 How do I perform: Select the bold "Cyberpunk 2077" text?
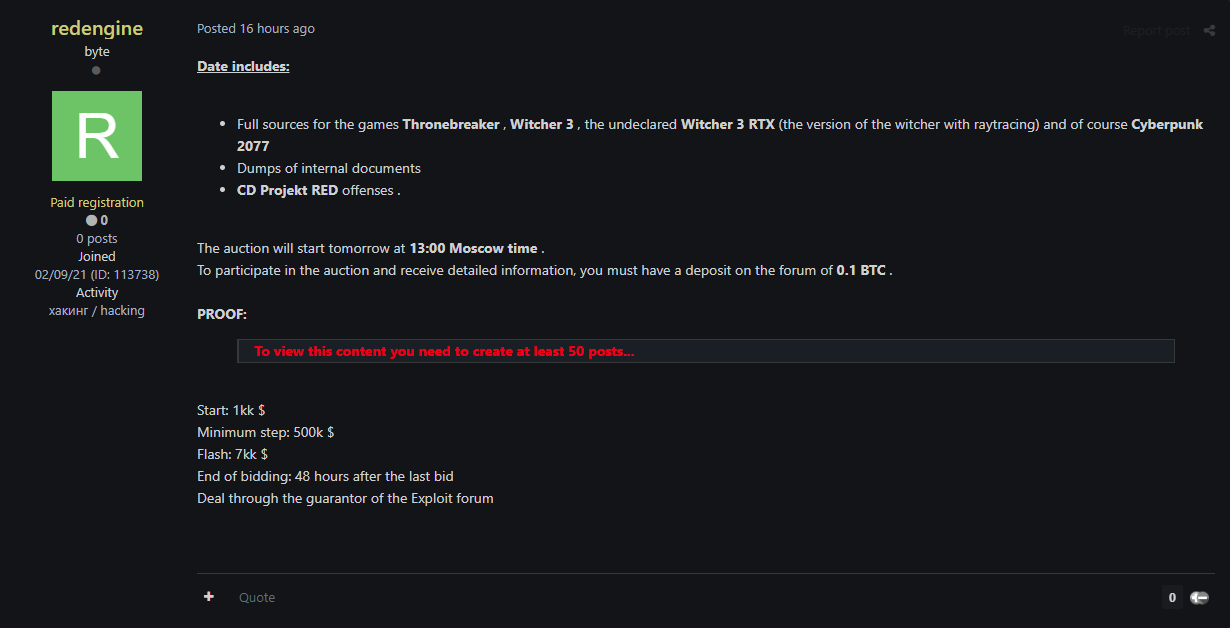1168,124
